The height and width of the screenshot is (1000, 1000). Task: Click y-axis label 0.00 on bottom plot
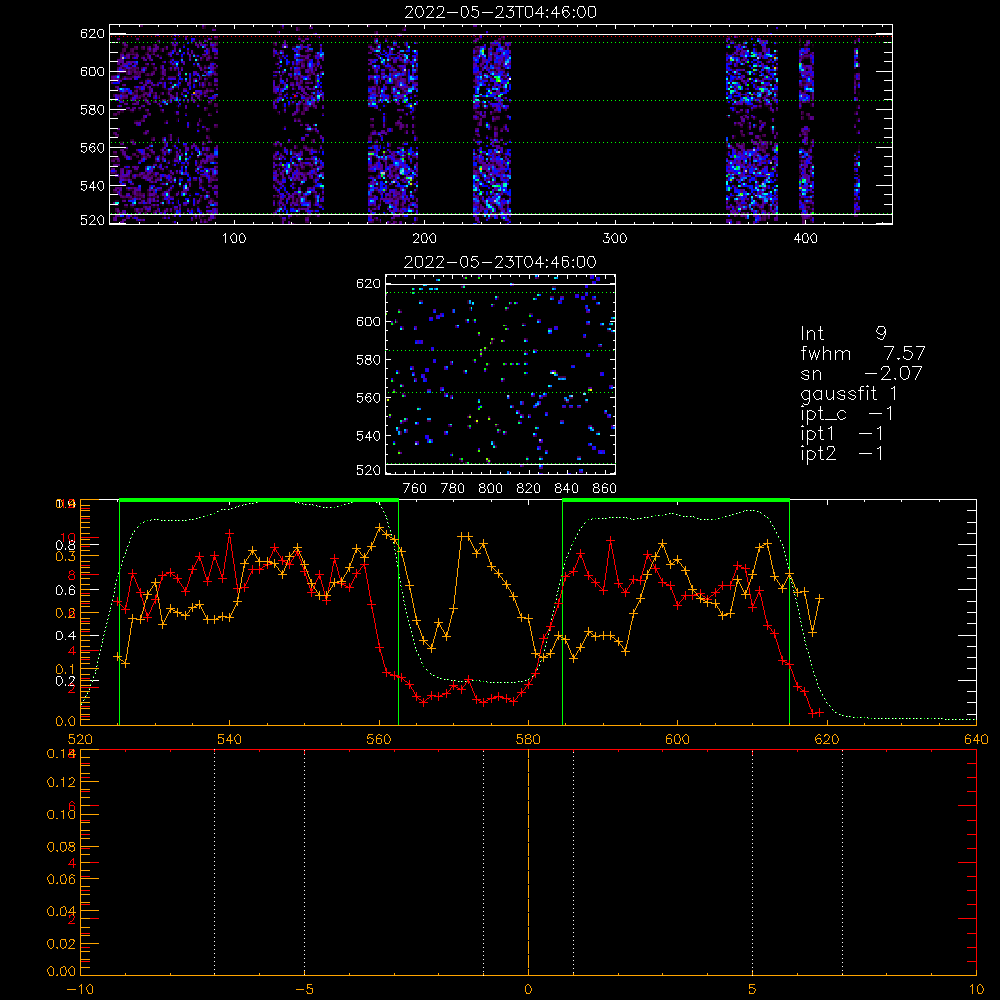pyautogui.click(x=61, y=971)
